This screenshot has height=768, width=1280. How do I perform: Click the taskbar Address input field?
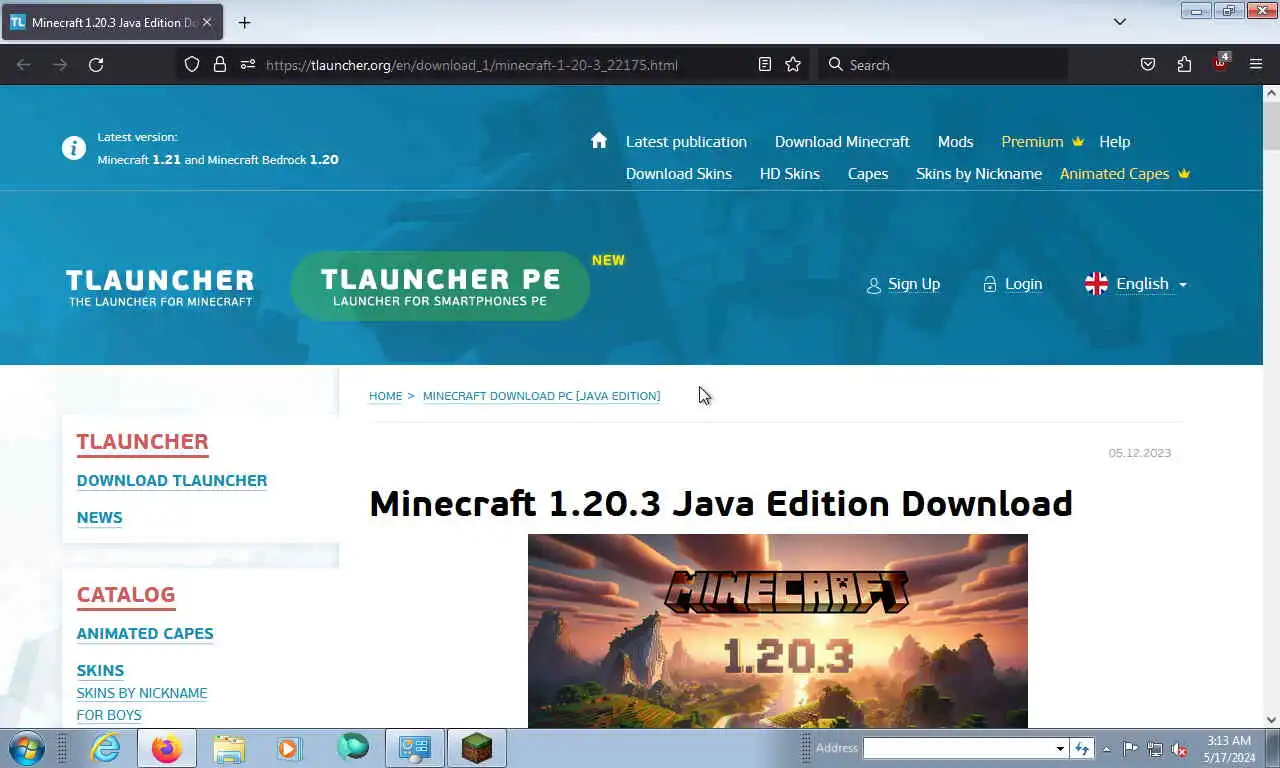pos(958,748)
